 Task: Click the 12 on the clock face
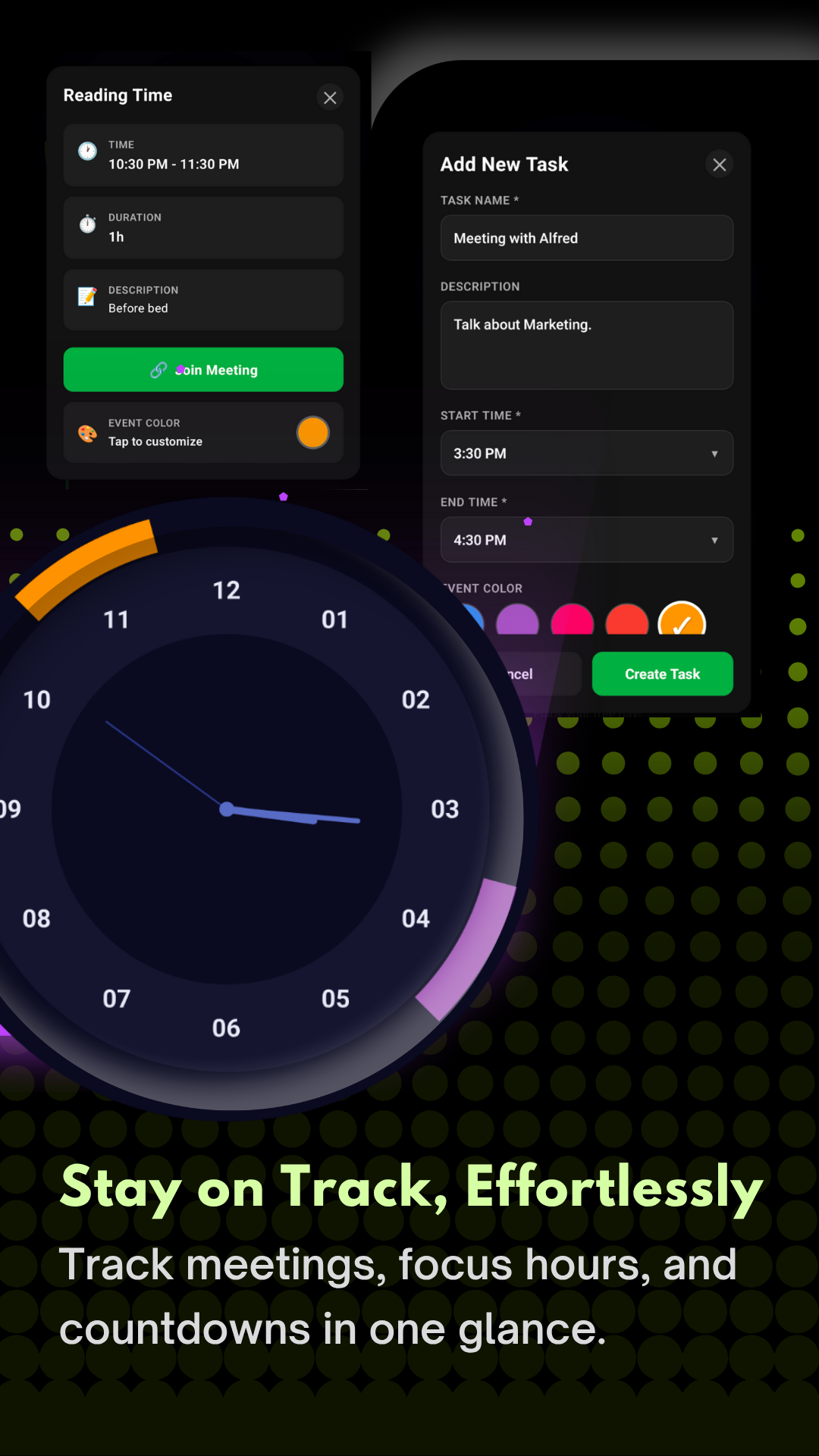pyautogui.click(x=226, y=591)
